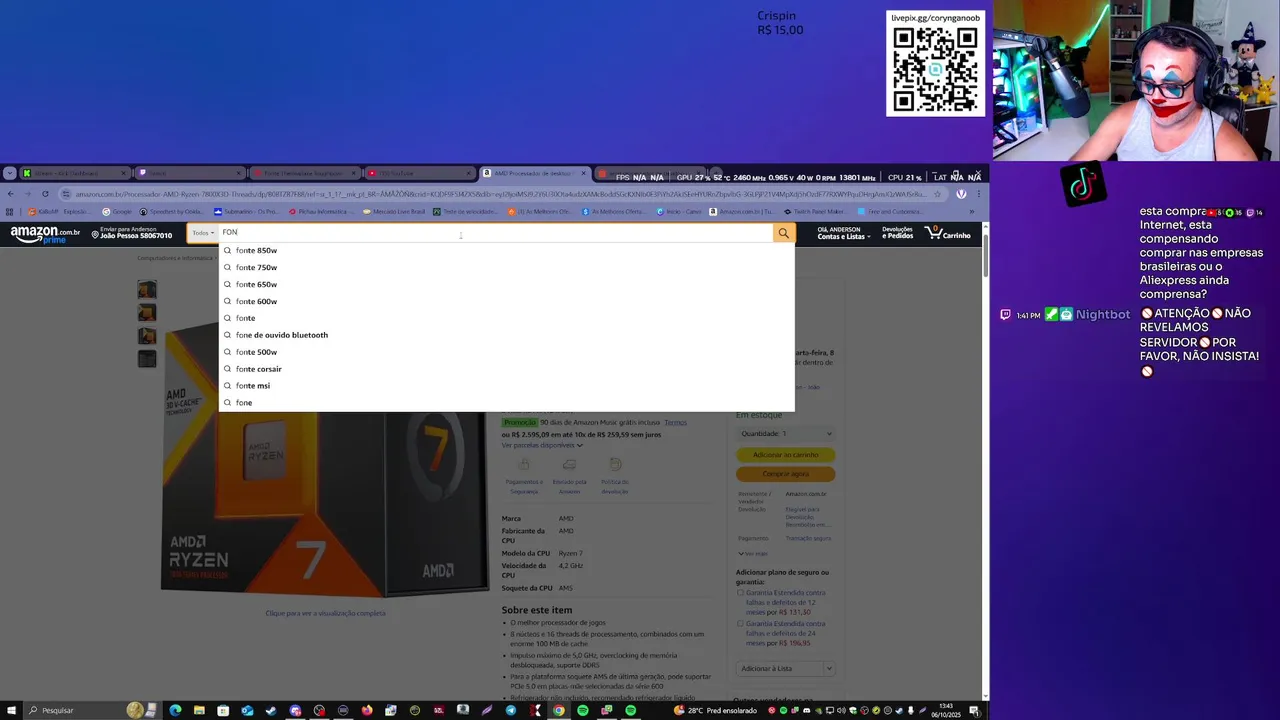Click the Transação segura link
This screenshot has height=720, width=1280.
[808, 538]
